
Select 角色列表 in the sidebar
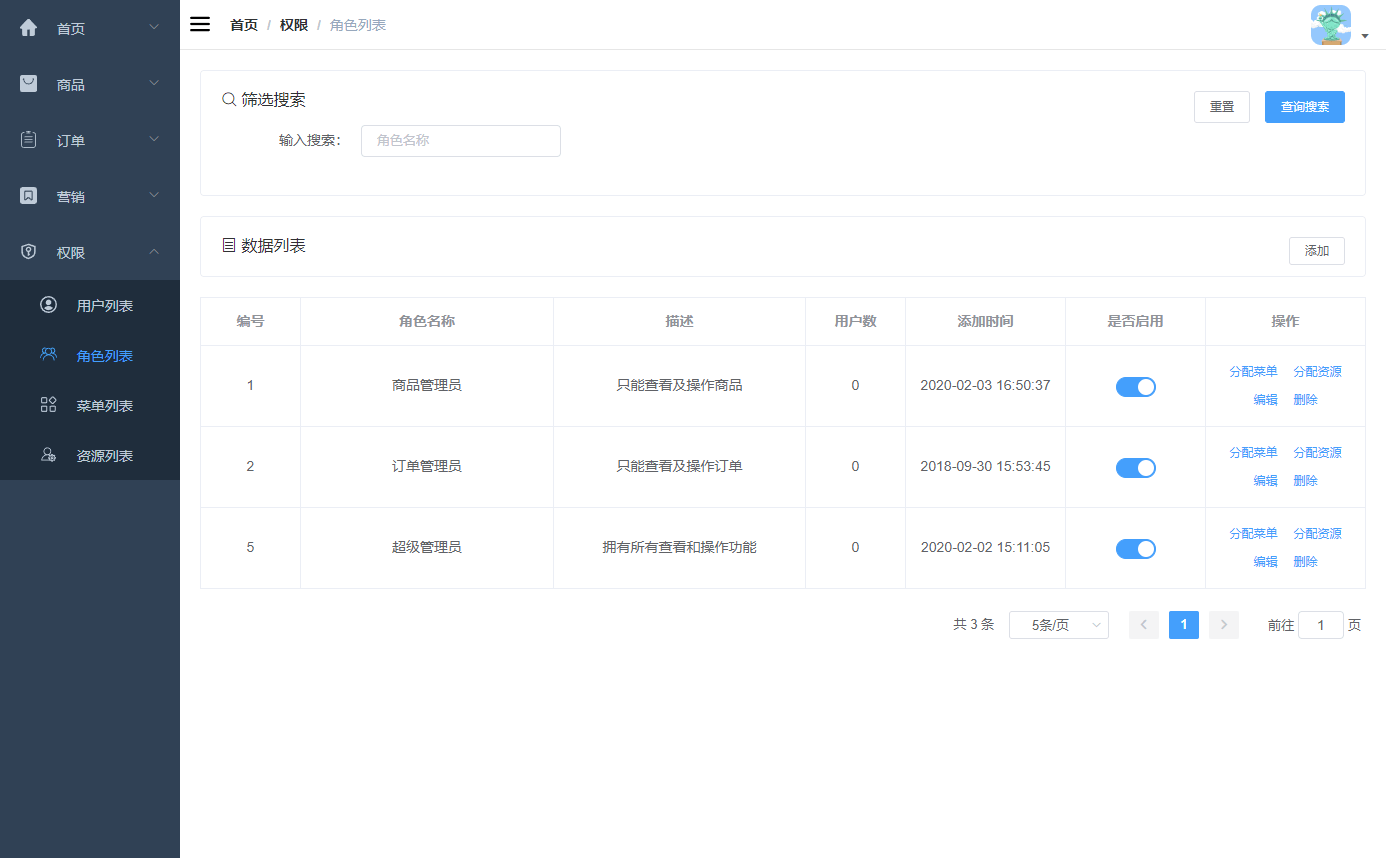click(x=104, y=356)
